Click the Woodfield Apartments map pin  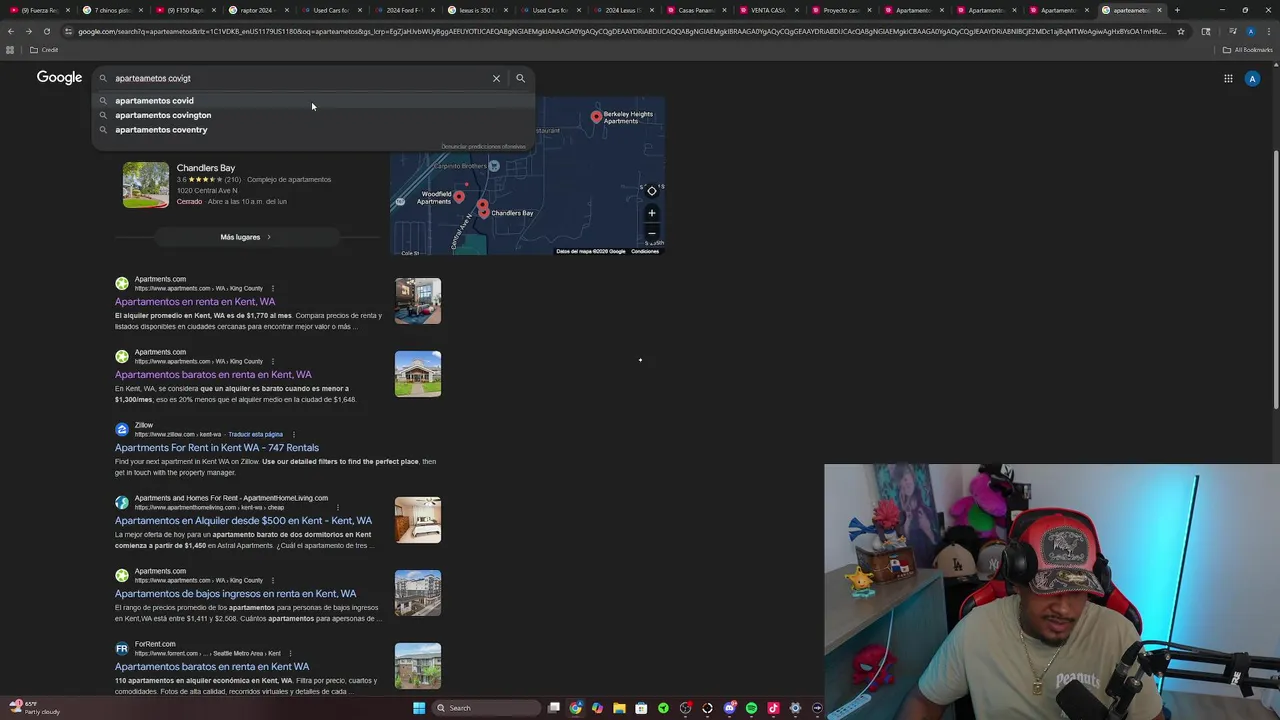pyautogui.click(x=459, y=197)
